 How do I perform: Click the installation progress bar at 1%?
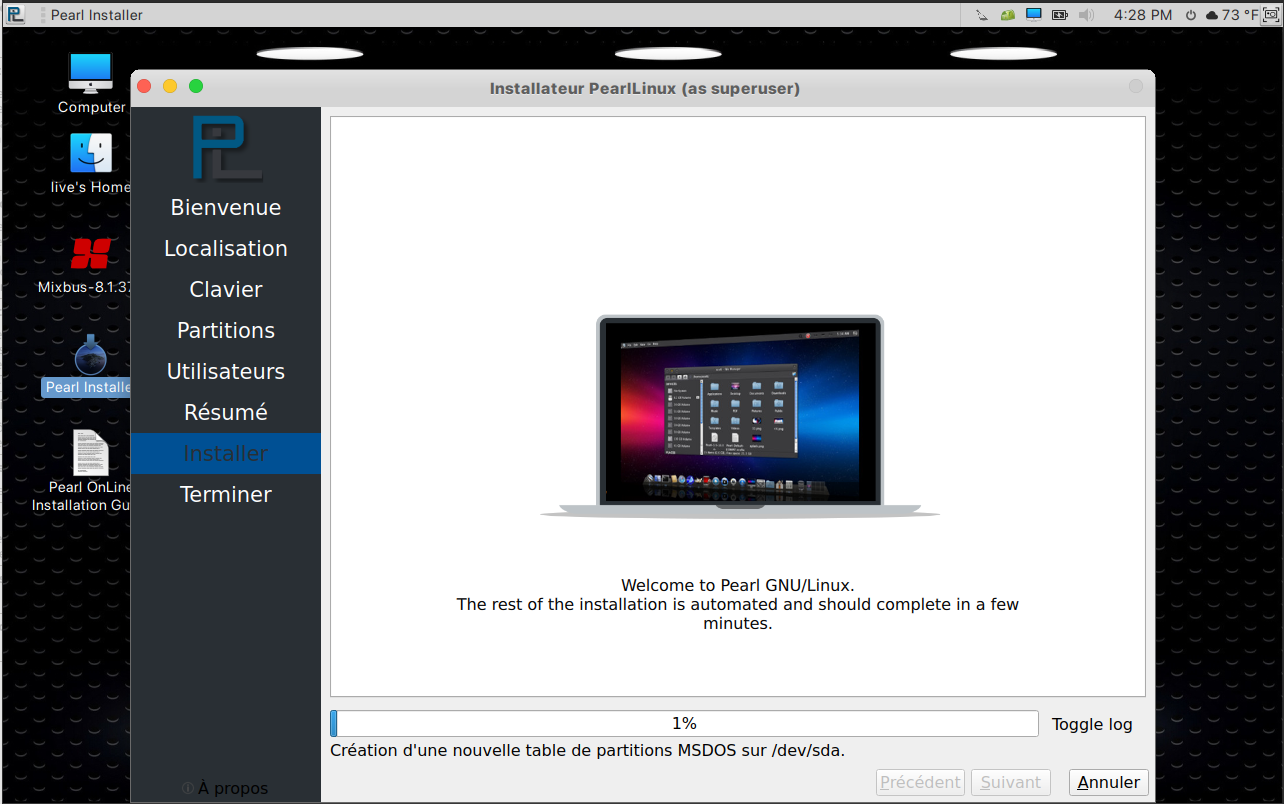(684, 724)
